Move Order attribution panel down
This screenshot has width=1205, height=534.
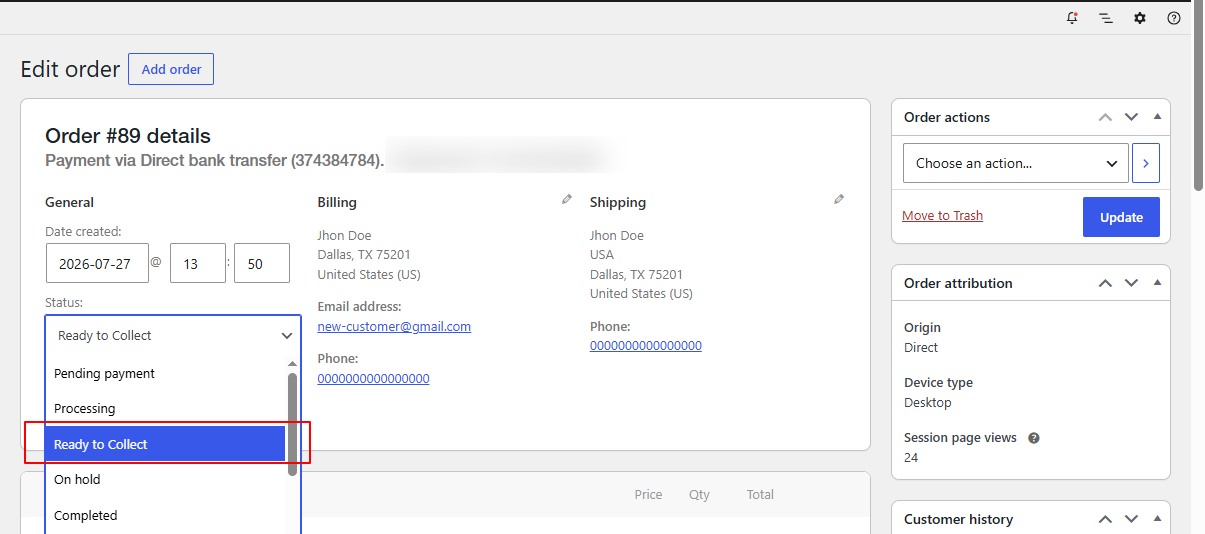[x=1131, y=283]
